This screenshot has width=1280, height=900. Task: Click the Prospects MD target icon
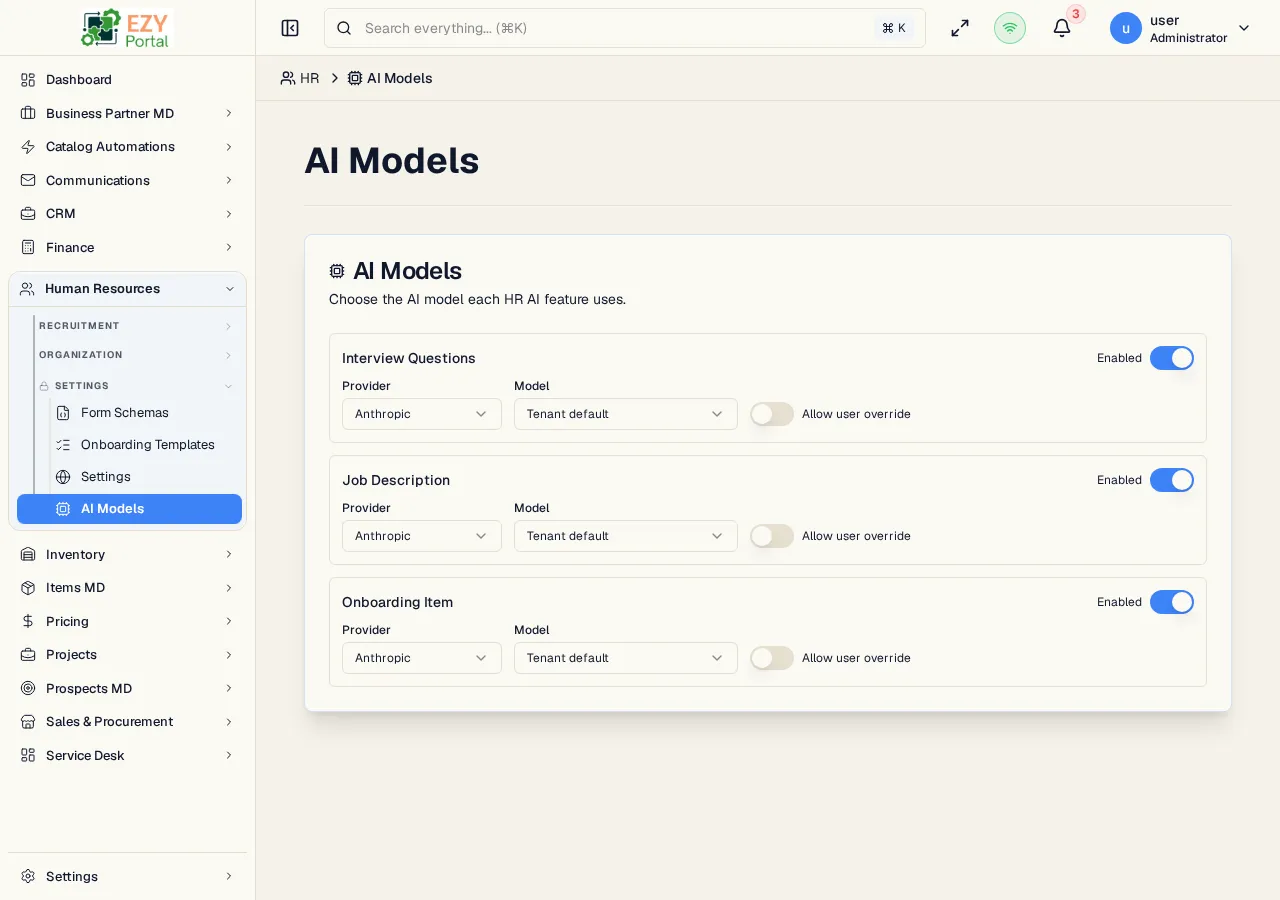(x=28, y=688)
